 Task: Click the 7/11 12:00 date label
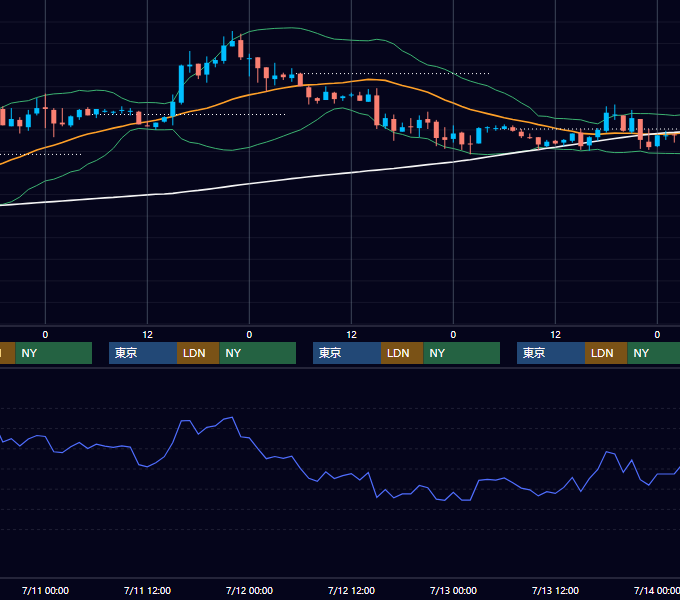click(147, 590)
